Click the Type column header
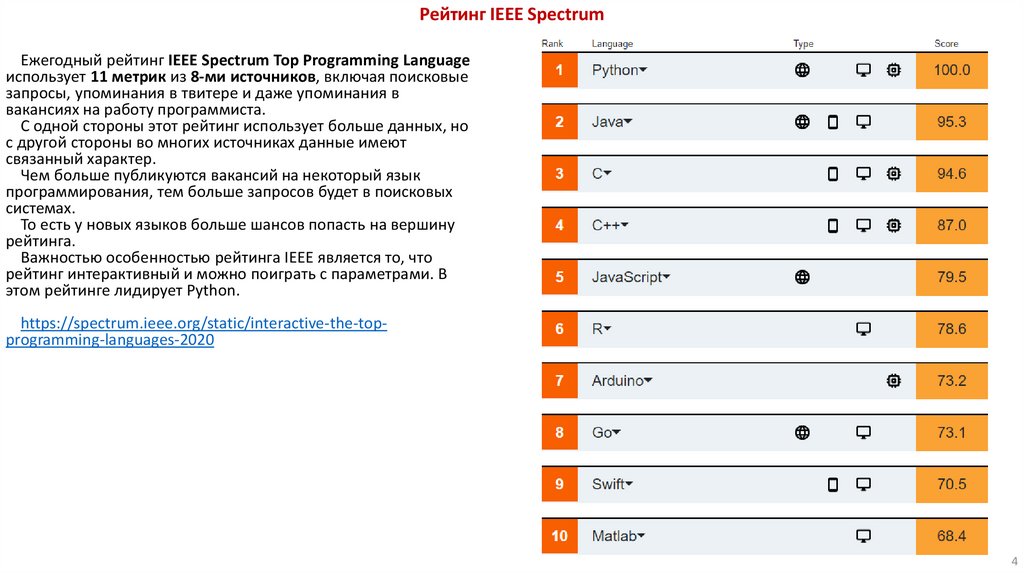The image size is (1024, 574). pos(803,44)
